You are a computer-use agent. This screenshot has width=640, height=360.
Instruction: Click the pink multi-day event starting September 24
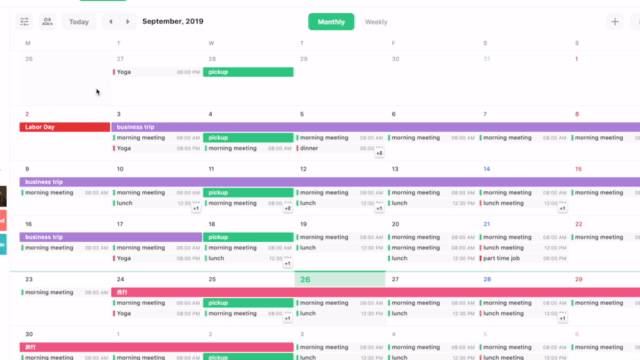pos(376,292)
